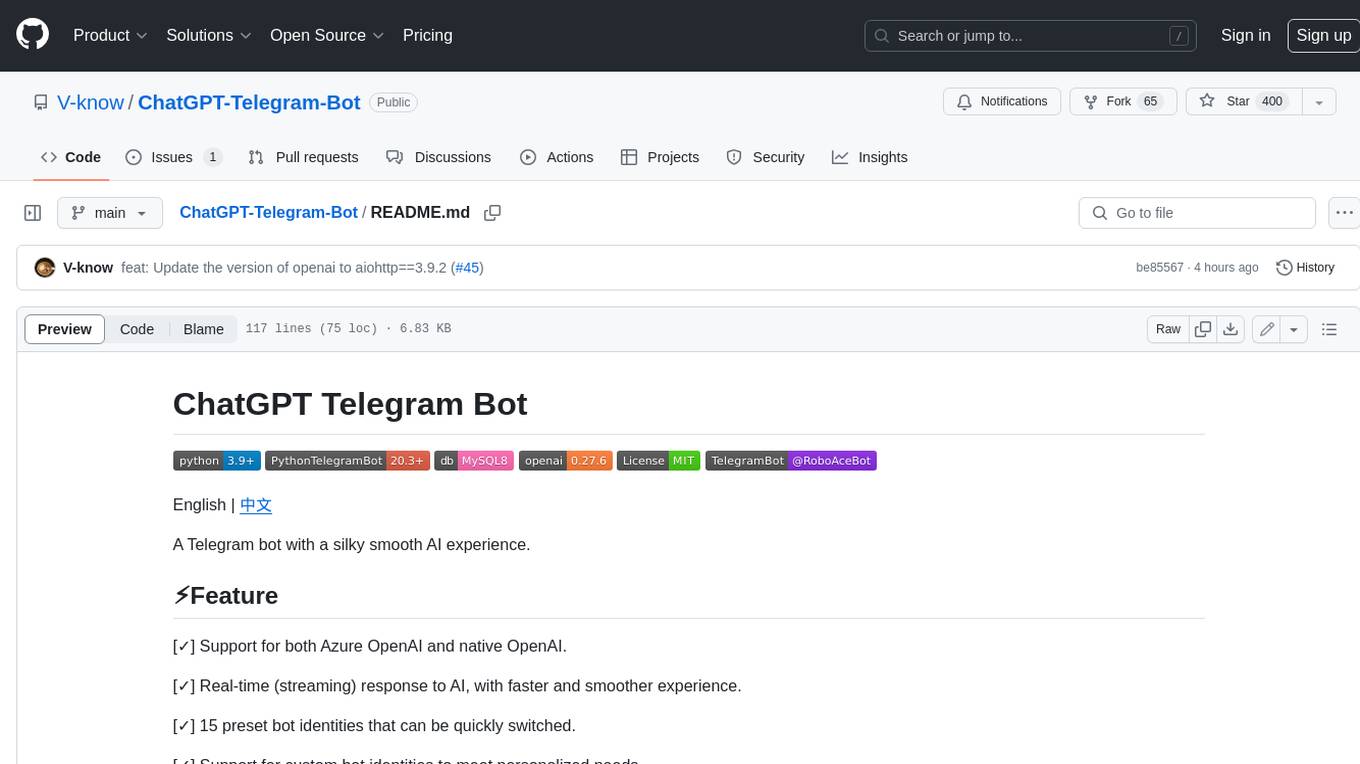The image size is (1360, 764).
Task: Open the V-know owner profile link
Action: (90, 102)
